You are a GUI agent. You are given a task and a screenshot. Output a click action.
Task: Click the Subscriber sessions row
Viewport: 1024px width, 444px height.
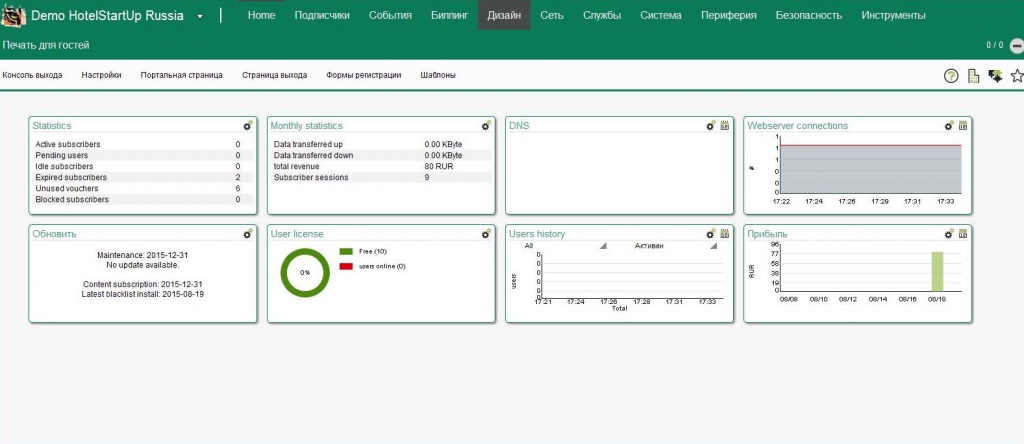[x=381, y=178]
